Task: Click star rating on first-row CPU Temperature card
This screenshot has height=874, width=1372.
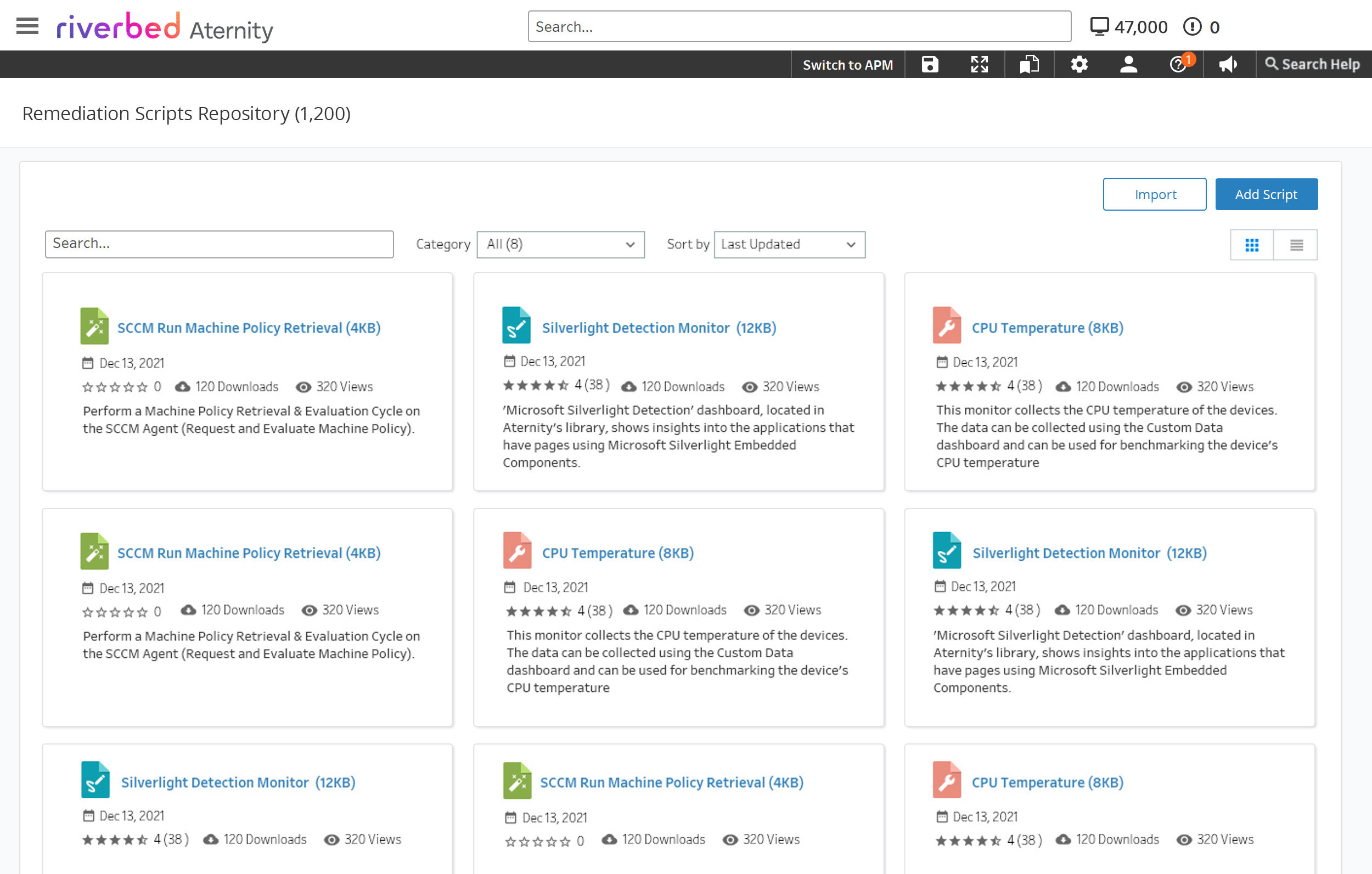Action: click(x=968, y=387)
